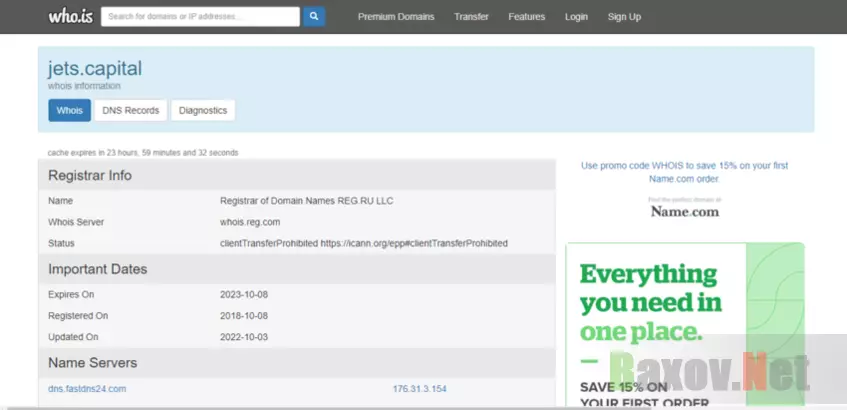Focus the domain search input field

[x=200, y=16]
